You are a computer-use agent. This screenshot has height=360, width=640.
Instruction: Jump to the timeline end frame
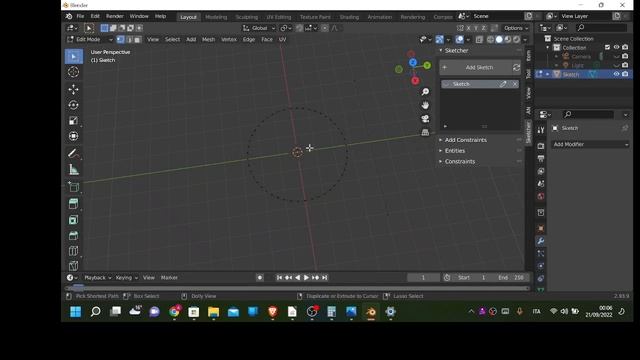pyautogui.click(x=324, y=278)
